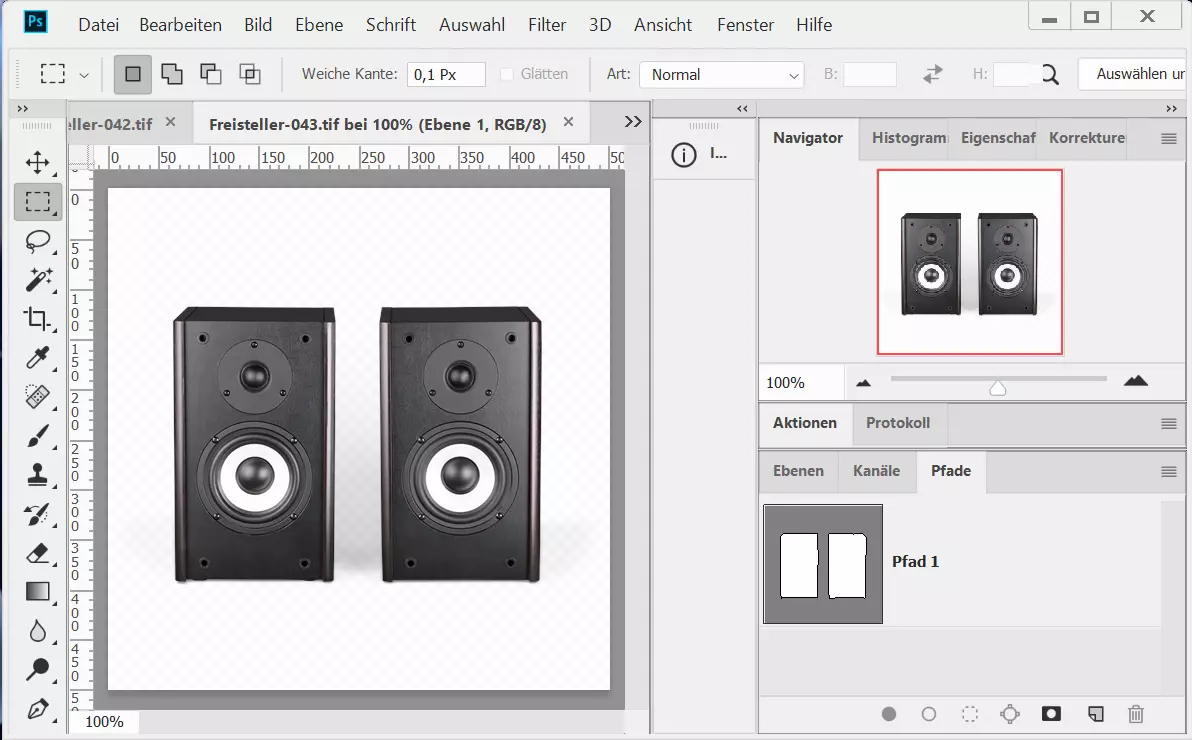
Task: Switch to the Ebenen tab
Action: click(x=798, y=471)
